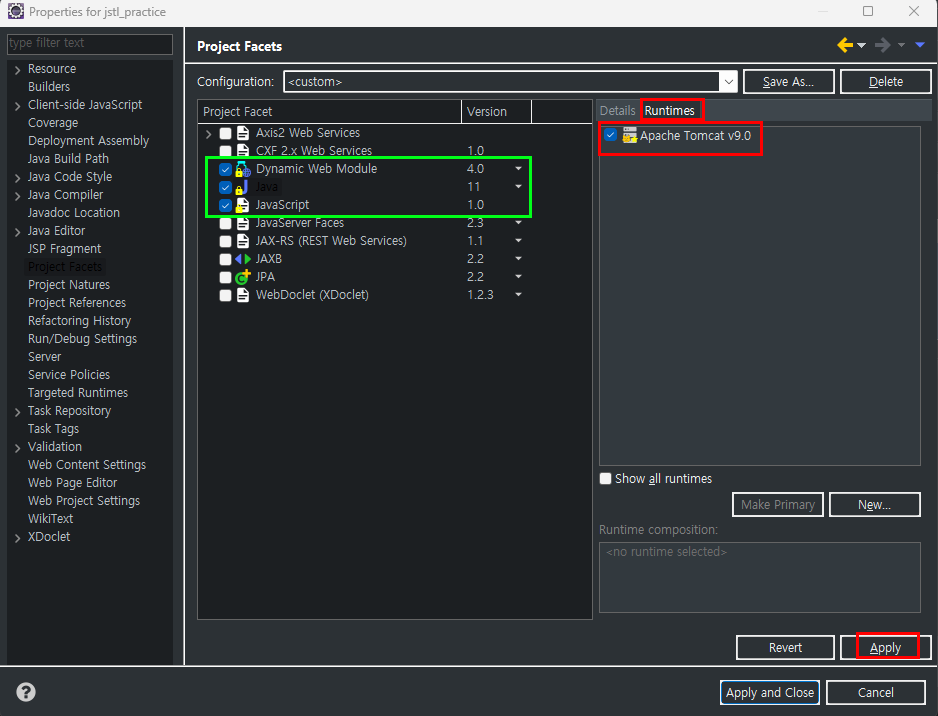
Task: Uncheck the JavaScript facet checkbox
Action: tap(226, 205)
